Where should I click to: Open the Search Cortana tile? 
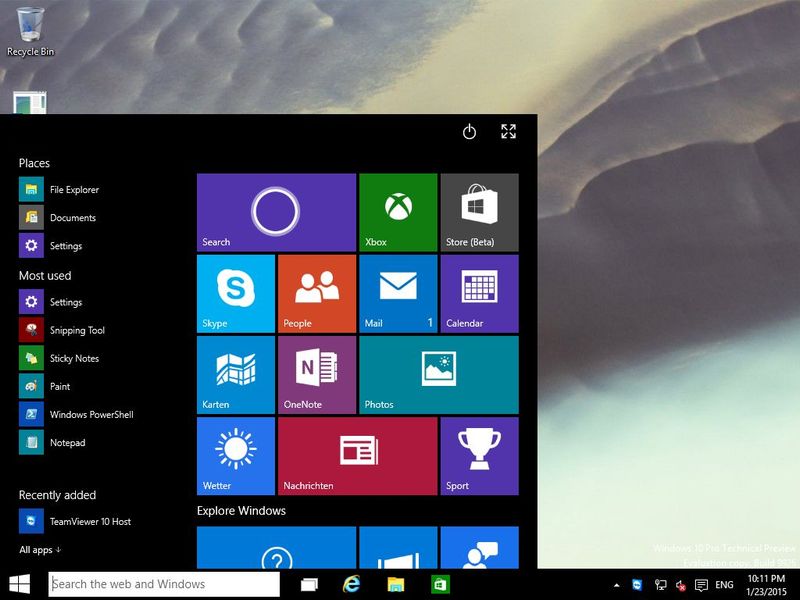tap(276, 212)
